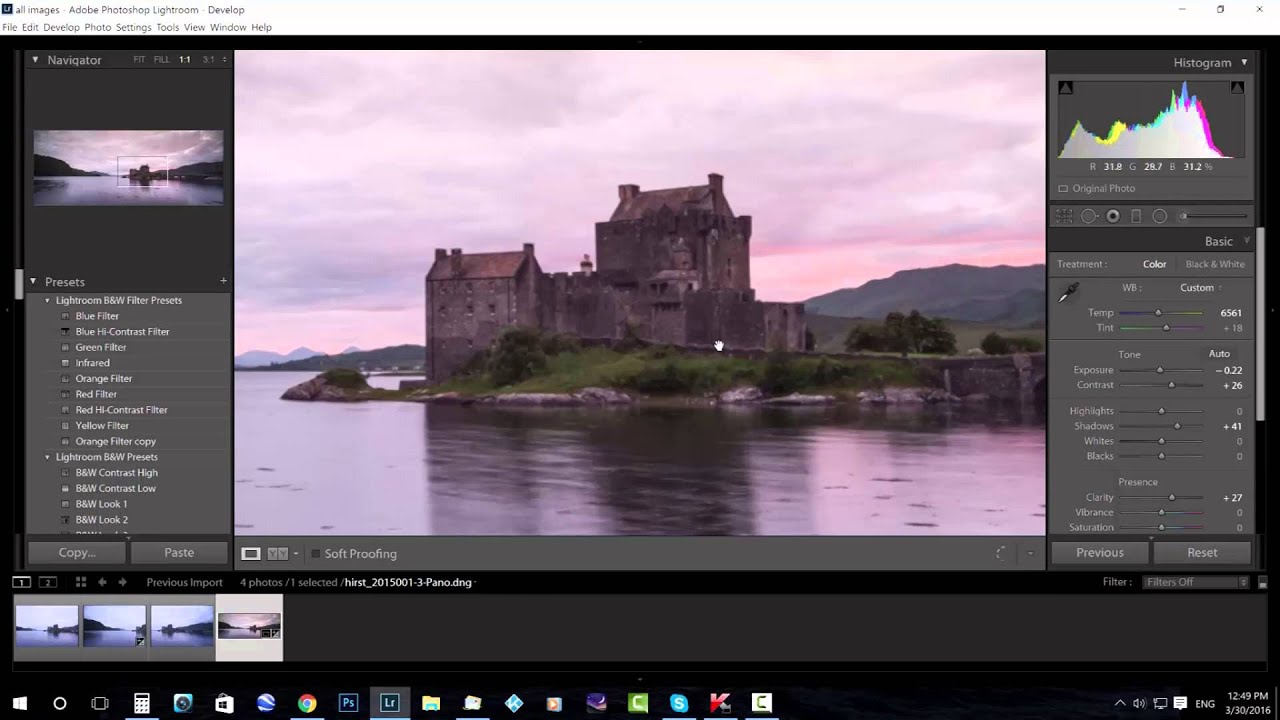Open the Filters Off dropdown

(x=1196, y=582)
